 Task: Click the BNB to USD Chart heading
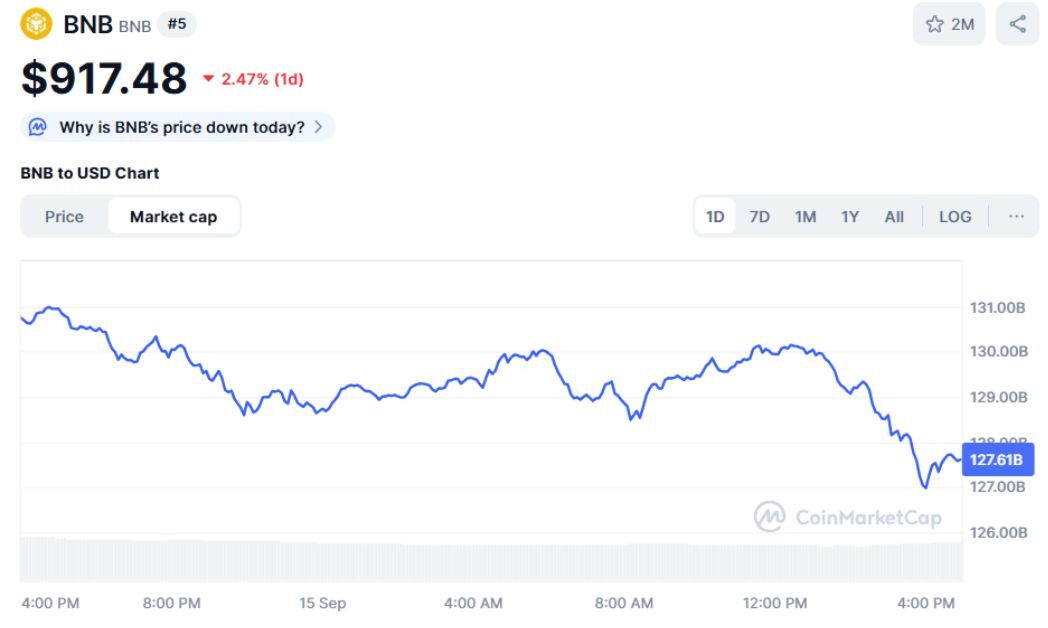[90, 173]
